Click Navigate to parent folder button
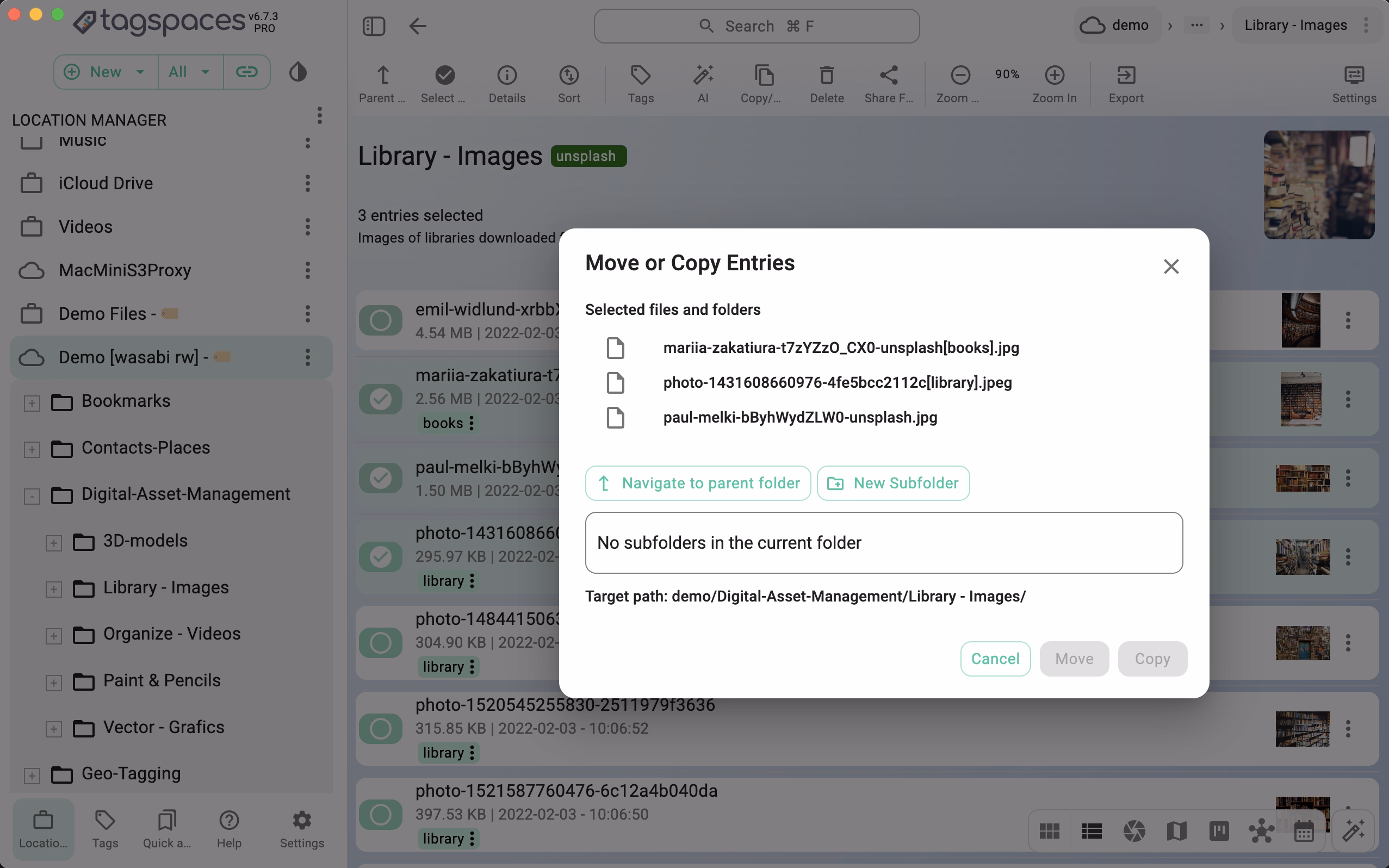Viewport: 1389px width, 868px height. [x=698, y=483]
